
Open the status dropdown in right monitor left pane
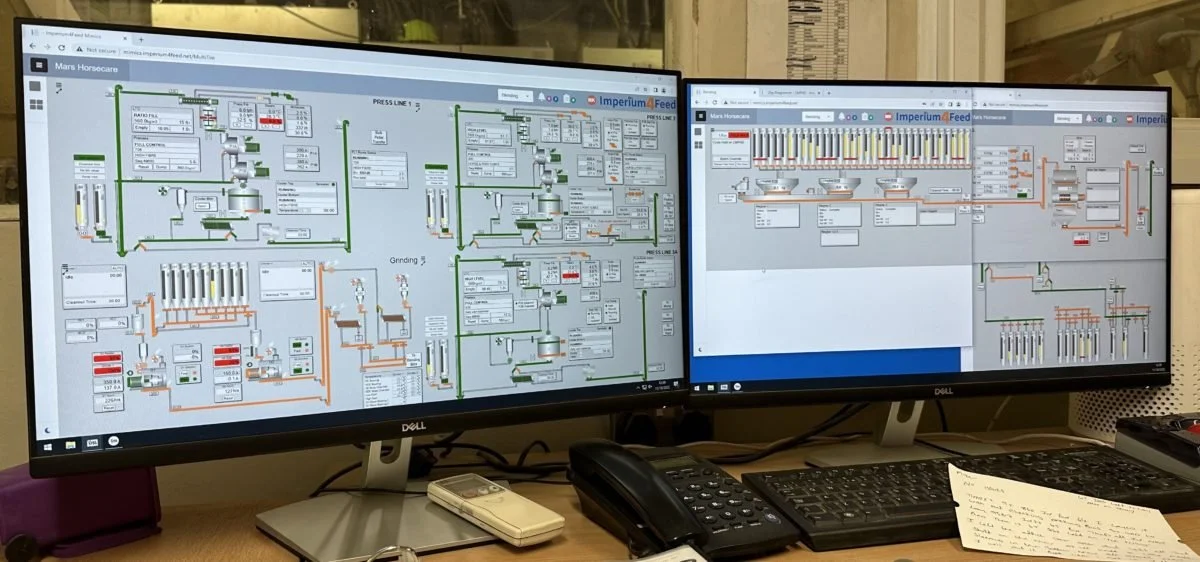click(818, 117)
